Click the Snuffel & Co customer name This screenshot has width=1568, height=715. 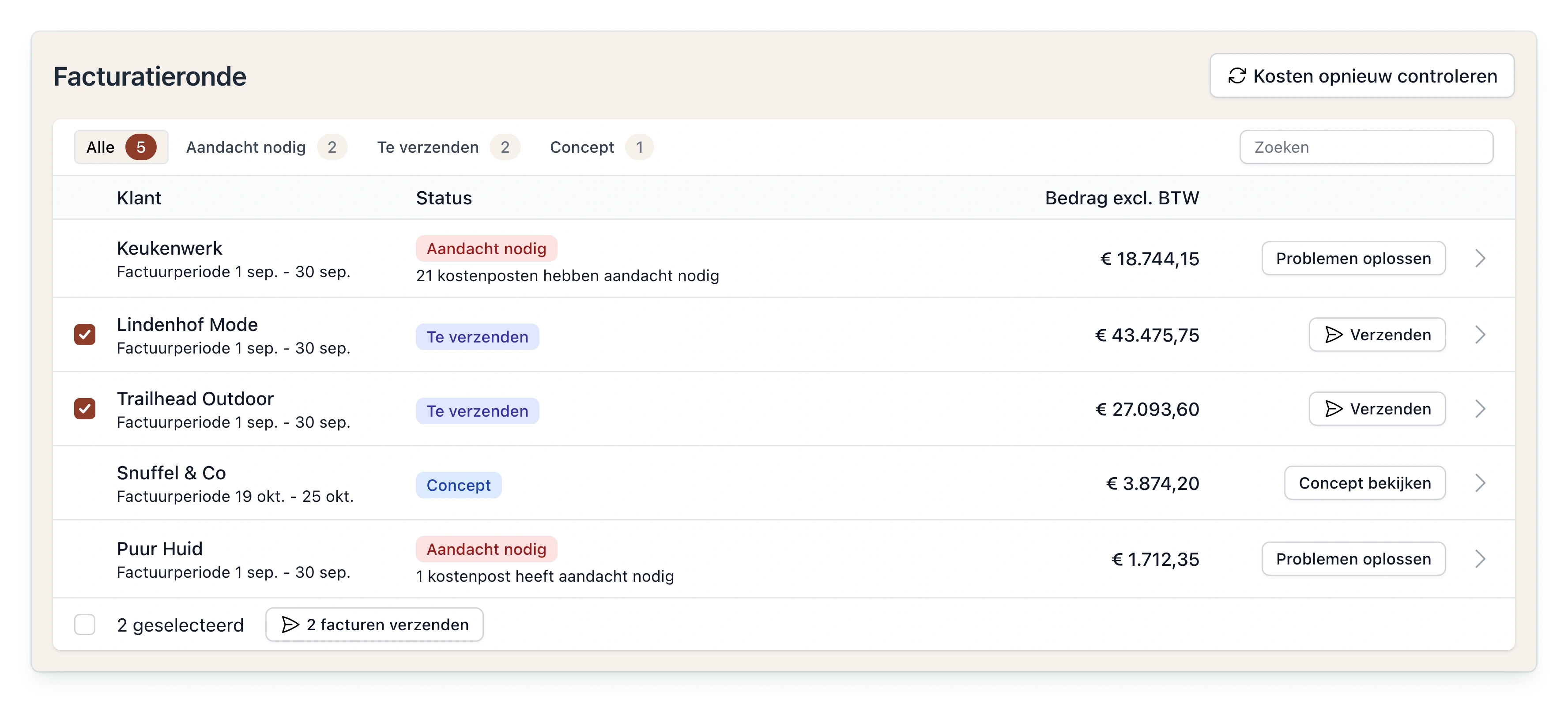(171, 473)
